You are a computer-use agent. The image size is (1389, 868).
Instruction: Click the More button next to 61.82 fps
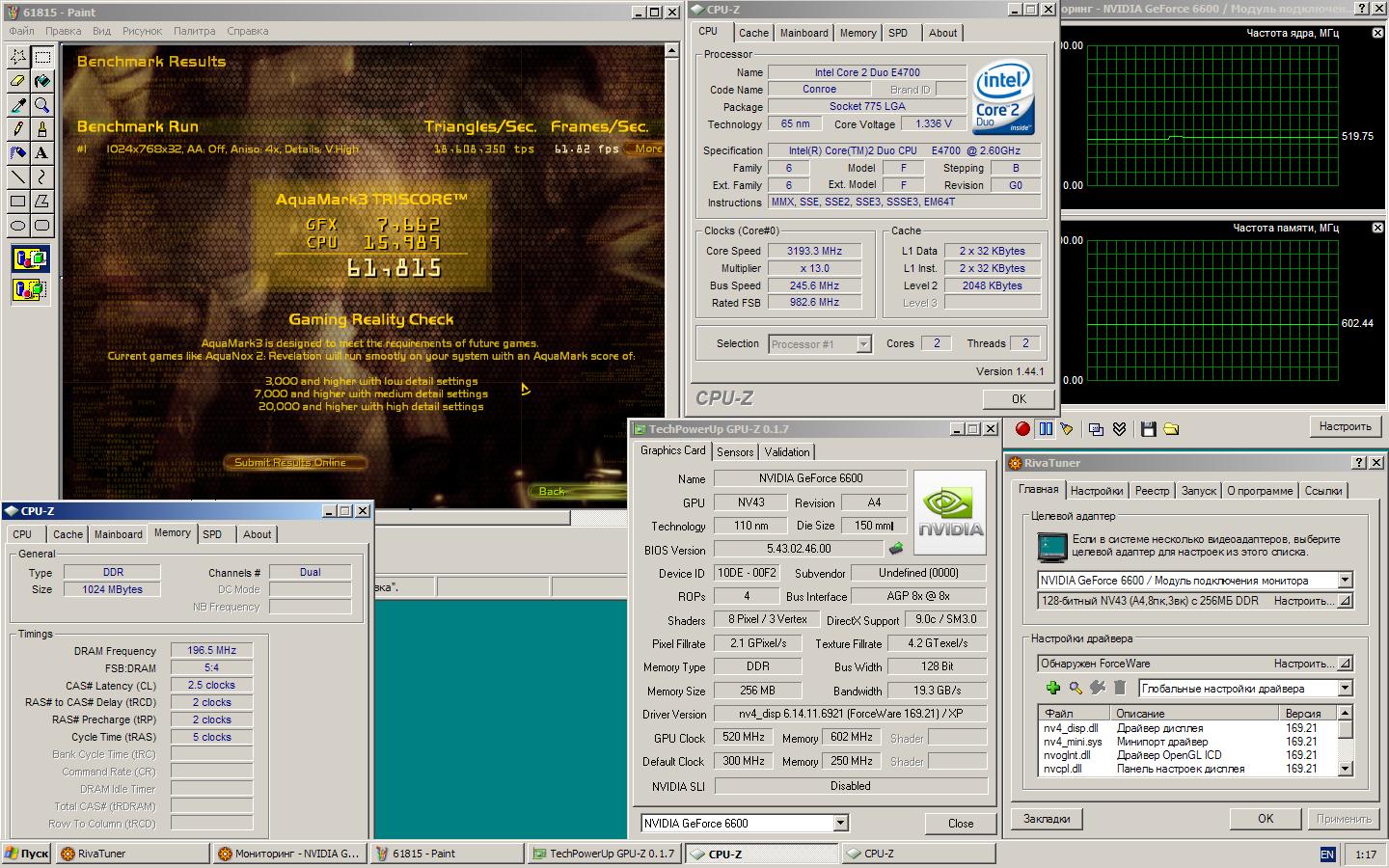pos(647,149)
